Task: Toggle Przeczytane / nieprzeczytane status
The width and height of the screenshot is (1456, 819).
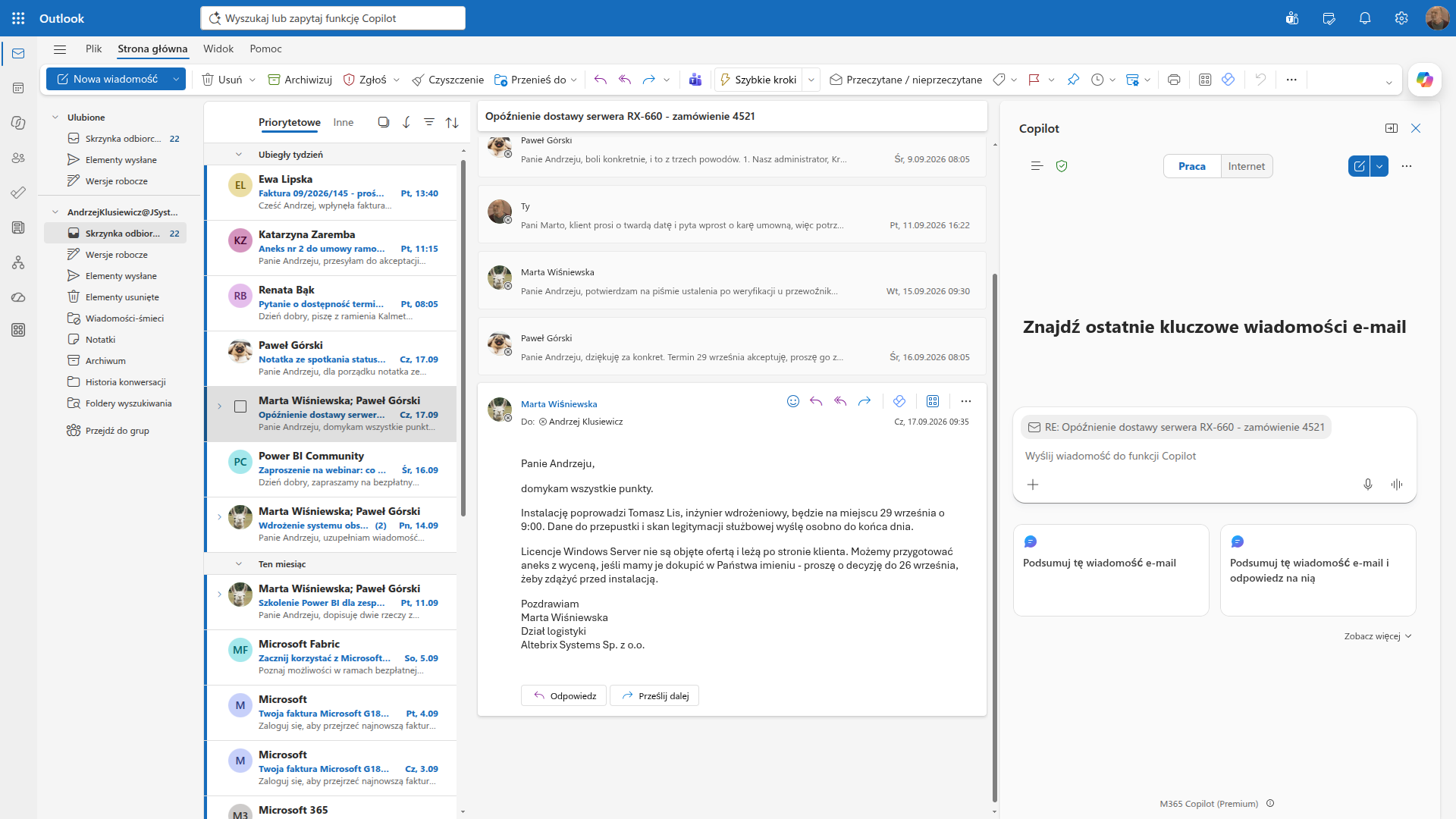Action: tap(905, 80)
